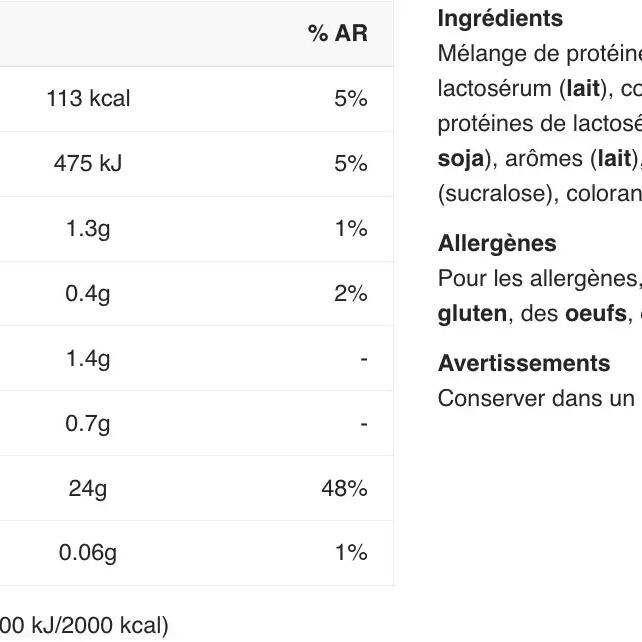The image size is (642, 642).
Task: Click the 2% reference intake cell
Action: tap(350, 294)
